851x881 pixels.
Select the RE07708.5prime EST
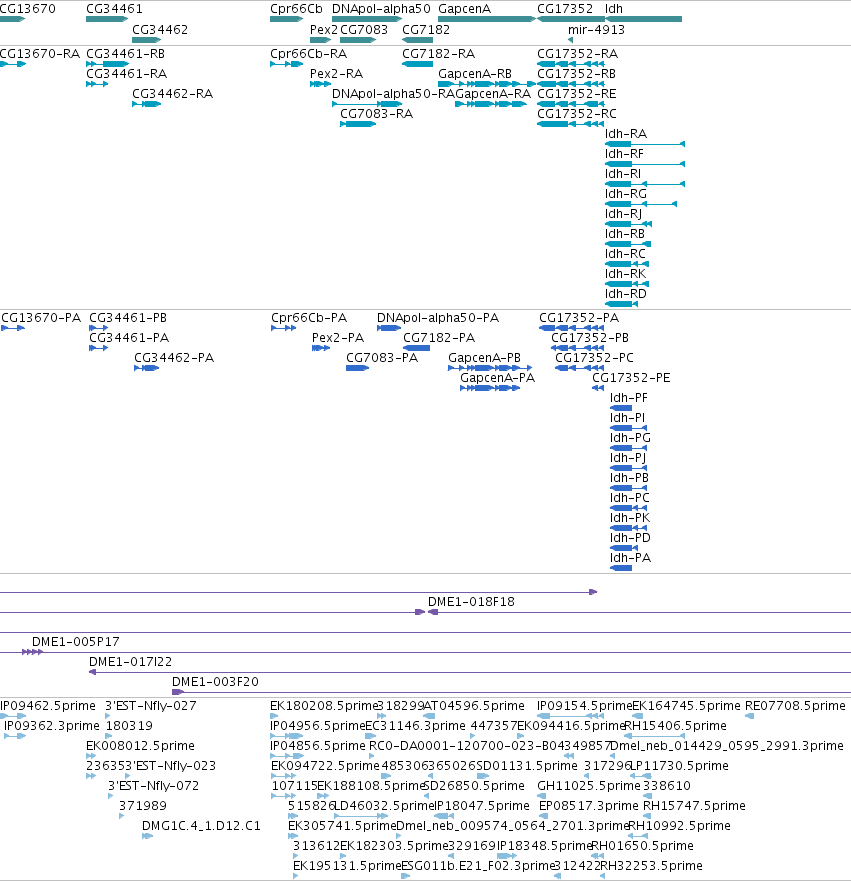(795, 706)
